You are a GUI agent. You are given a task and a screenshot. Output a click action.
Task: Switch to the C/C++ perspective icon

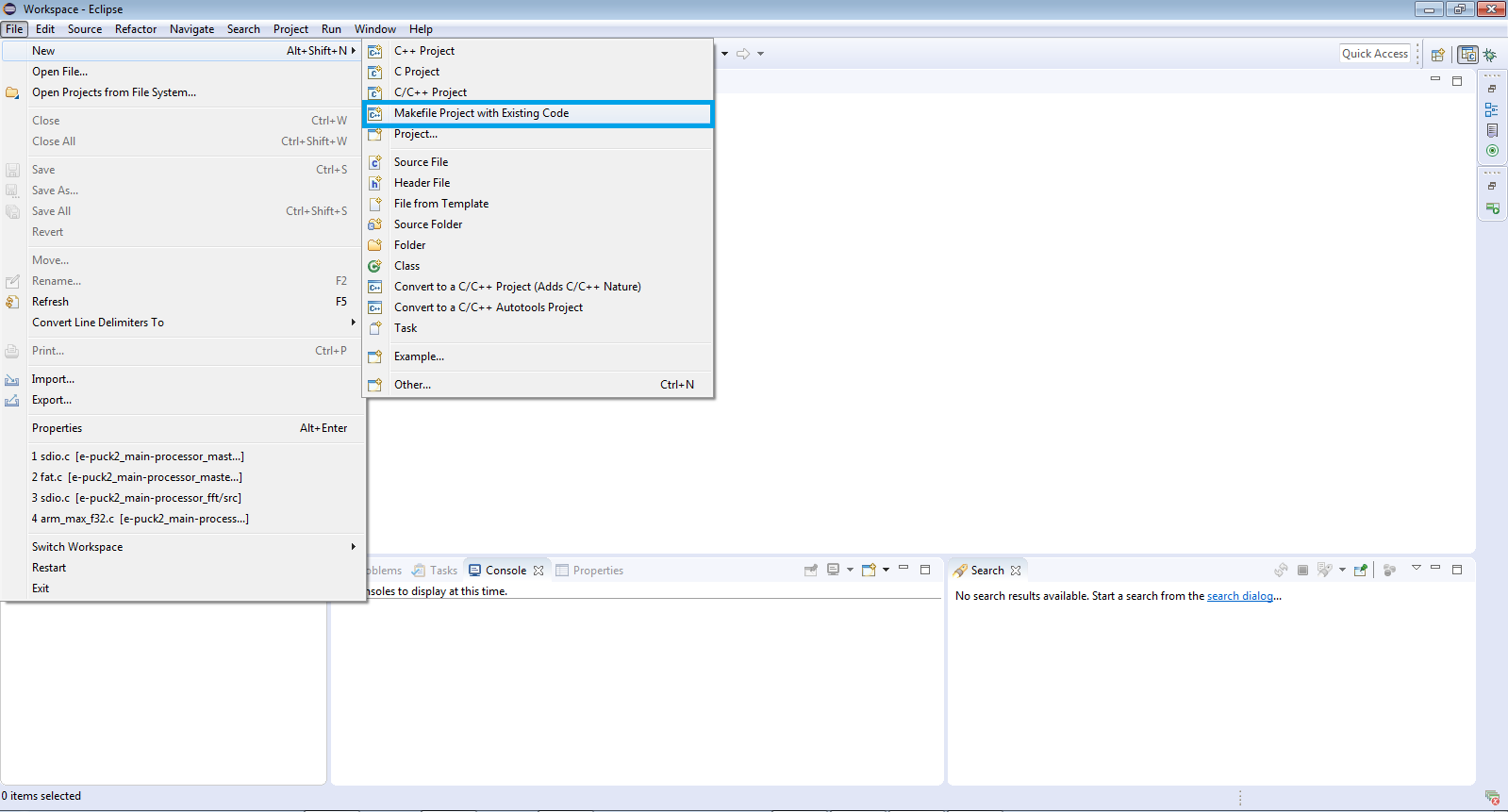[x=1467, y=55]
